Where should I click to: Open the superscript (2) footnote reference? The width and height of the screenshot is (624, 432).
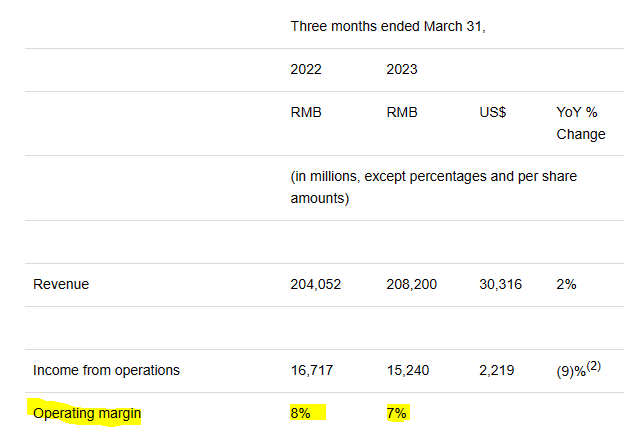(593, 366)
